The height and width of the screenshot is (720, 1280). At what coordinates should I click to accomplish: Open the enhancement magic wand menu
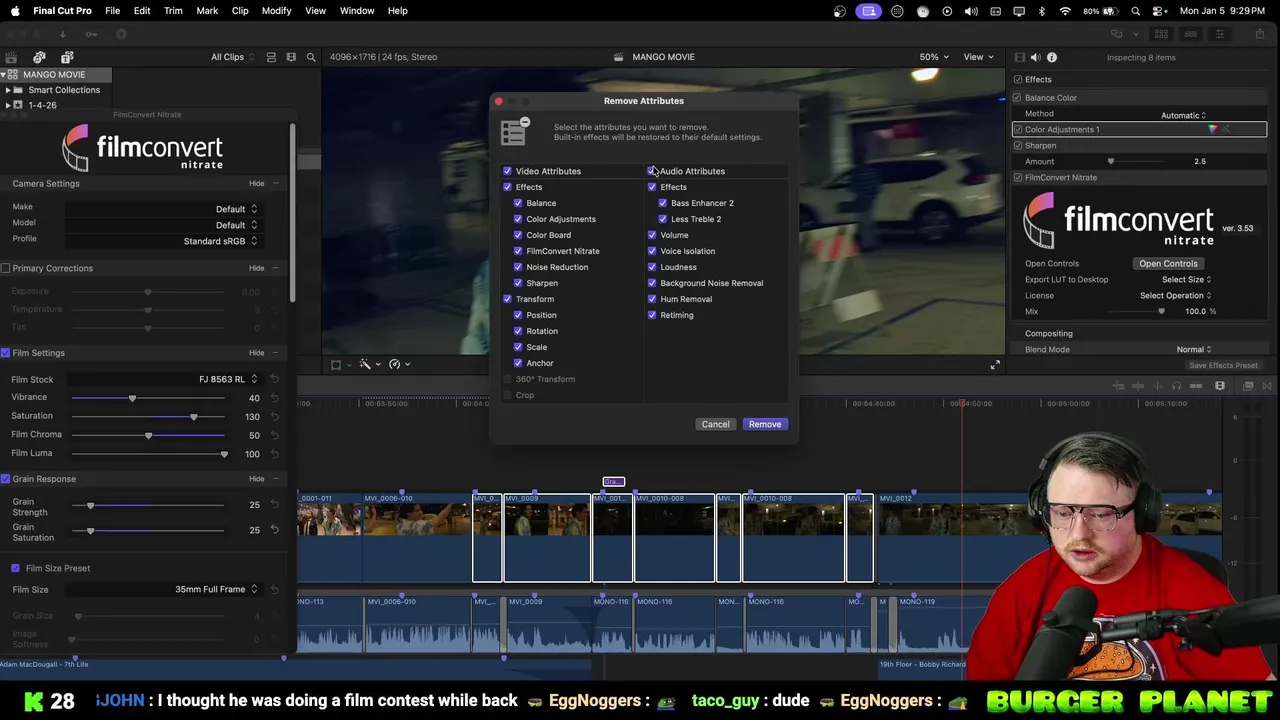coord(369,365)
